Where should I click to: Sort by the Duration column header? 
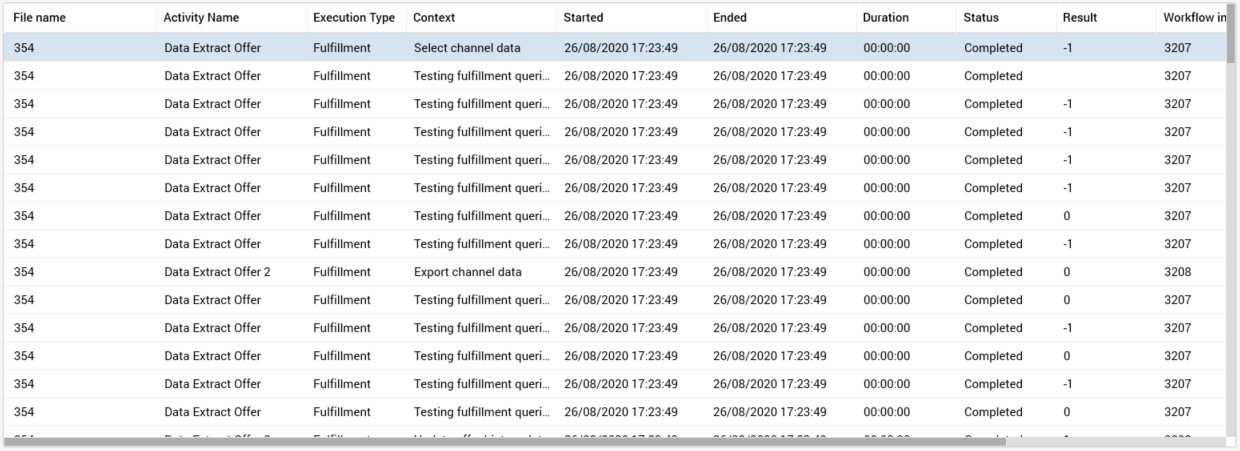click(x=886, y=18)
